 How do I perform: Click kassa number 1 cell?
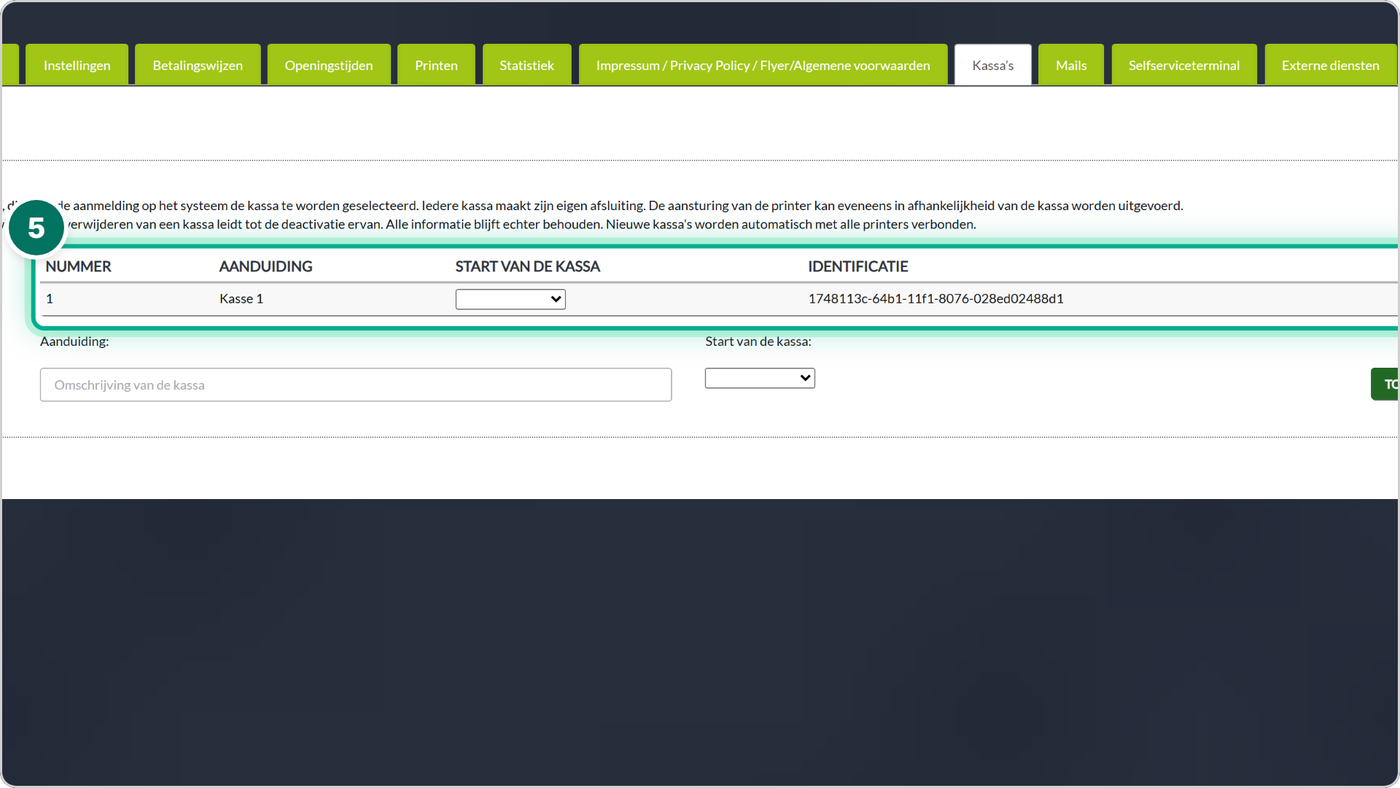(50, 299)
